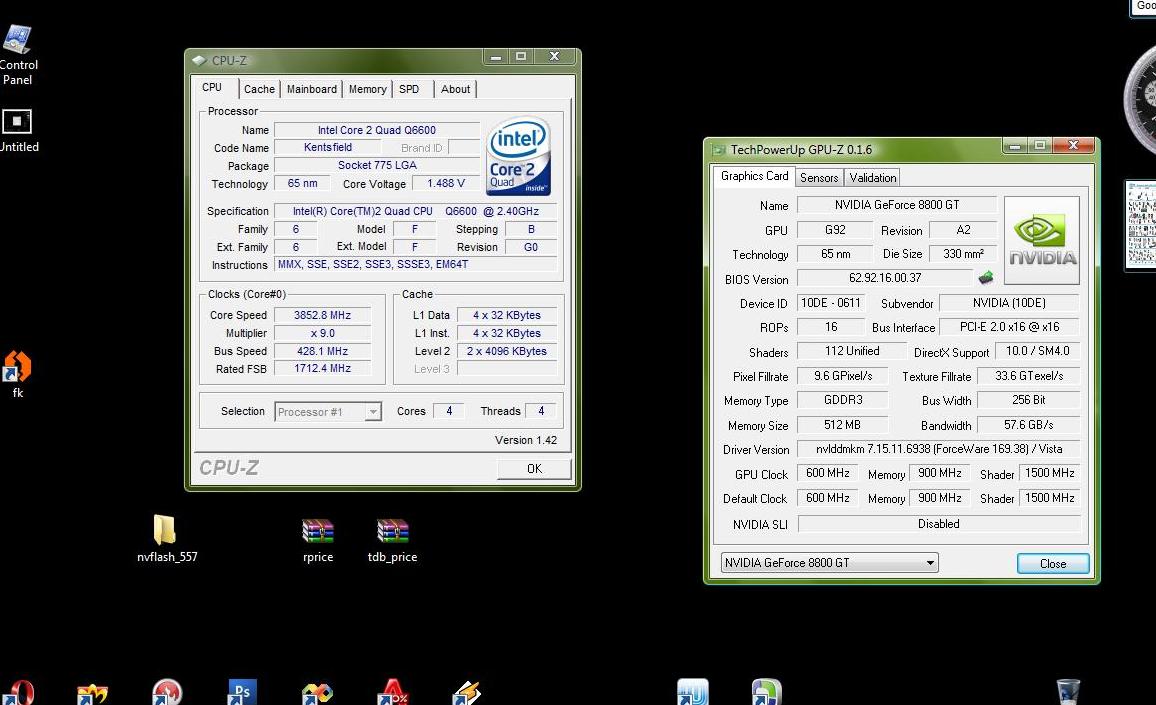The height and width of the screenshot is (705, 1156).
Task: Select the Graphics Card tab in GPU-Z
Action: coord(754,176)
